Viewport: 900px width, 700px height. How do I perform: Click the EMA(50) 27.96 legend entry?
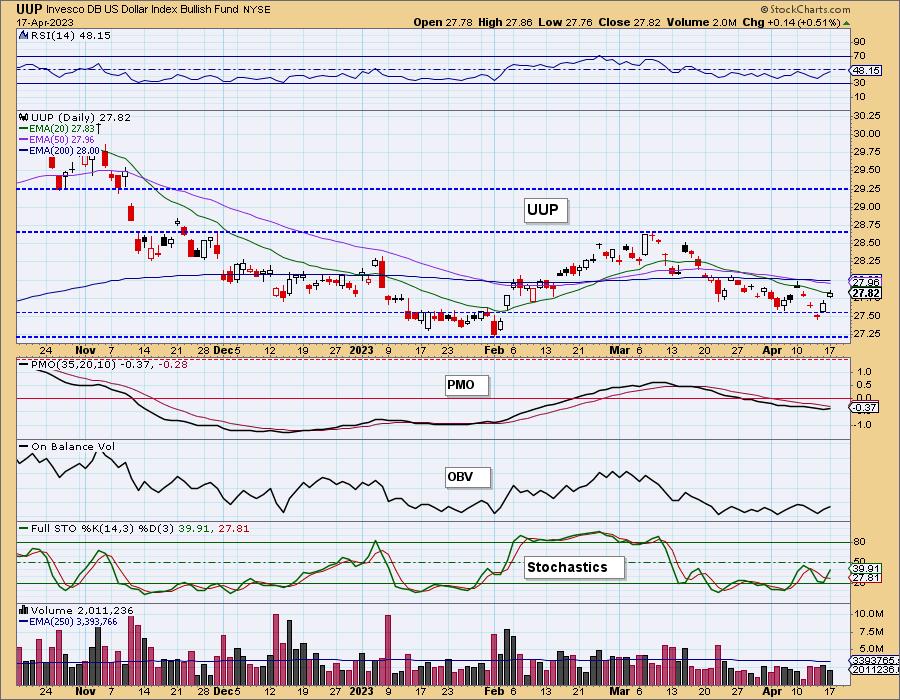(57, 139)
